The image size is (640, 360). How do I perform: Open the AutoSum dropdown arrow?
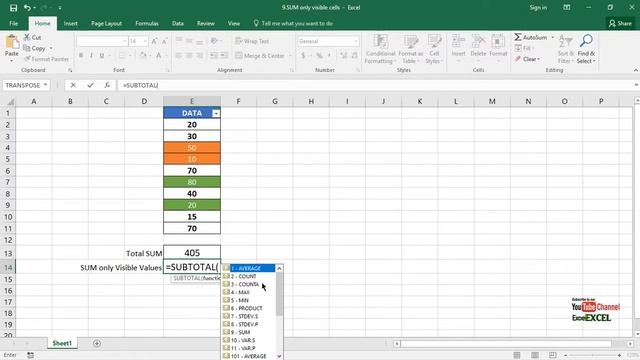[x=553, y=37]
